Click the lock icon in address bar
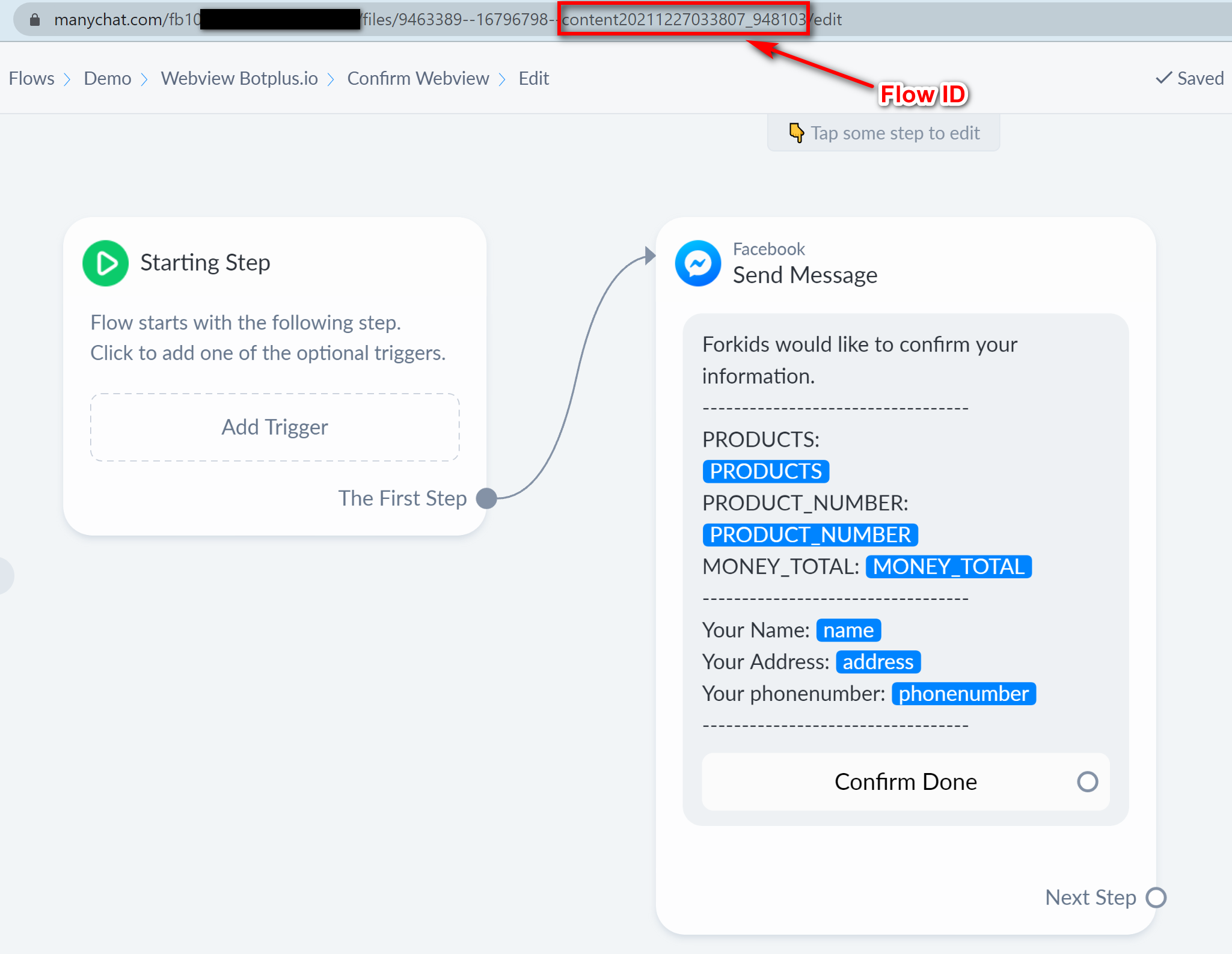The image size is (1232, 954). coord(35,20)
